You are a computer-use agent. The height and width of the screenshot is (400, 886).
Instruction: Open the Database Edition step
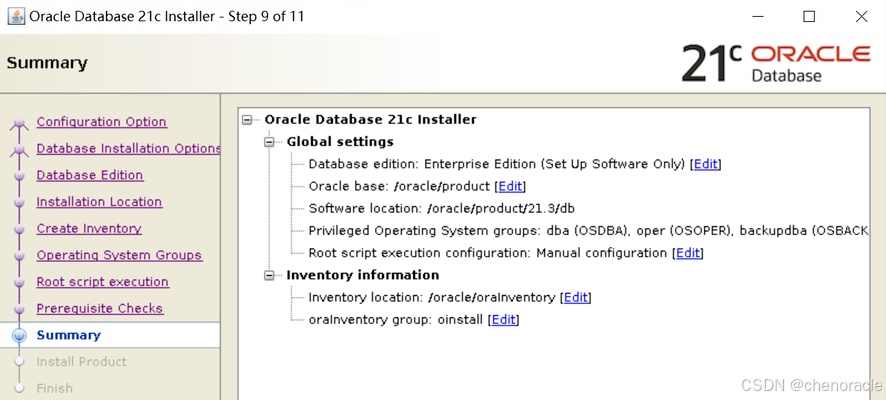click(x=90, y=175)
